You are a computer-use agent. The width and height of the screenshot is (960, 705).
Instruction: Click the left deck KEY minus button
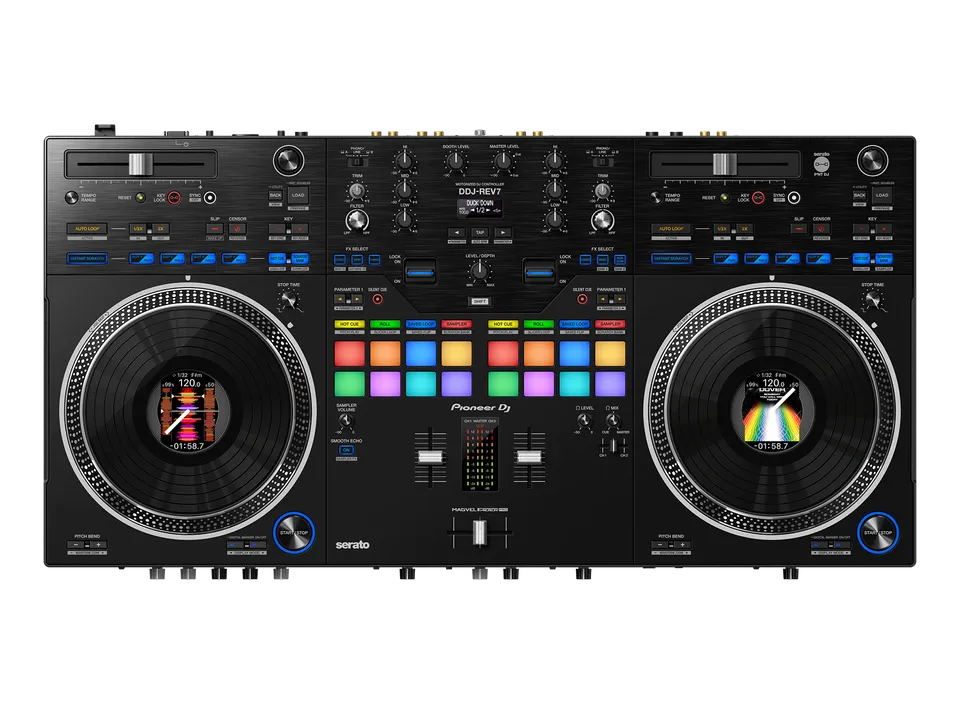point(277,229)
